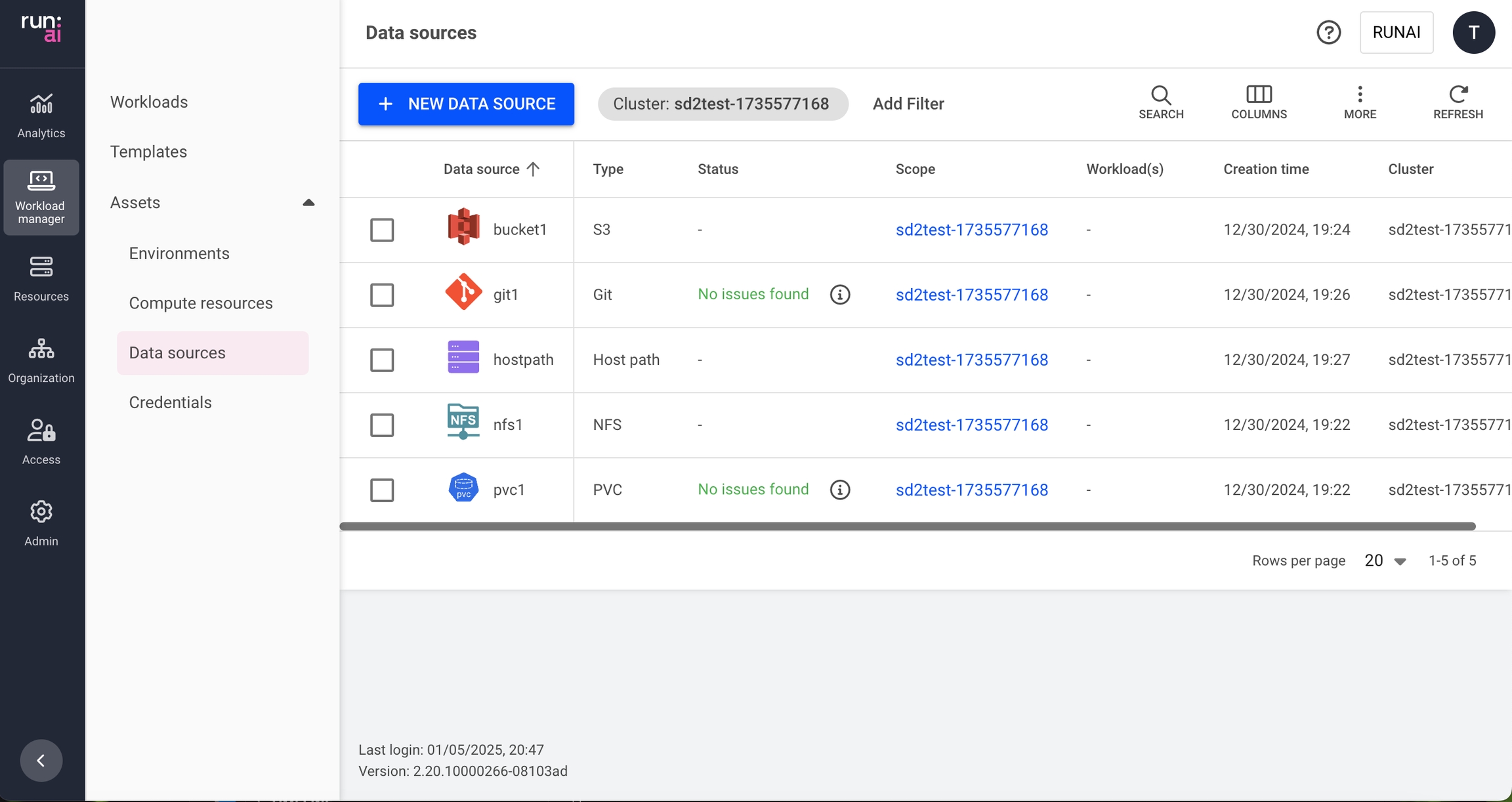Open the Rows per page dropdown

(1385, 560)
